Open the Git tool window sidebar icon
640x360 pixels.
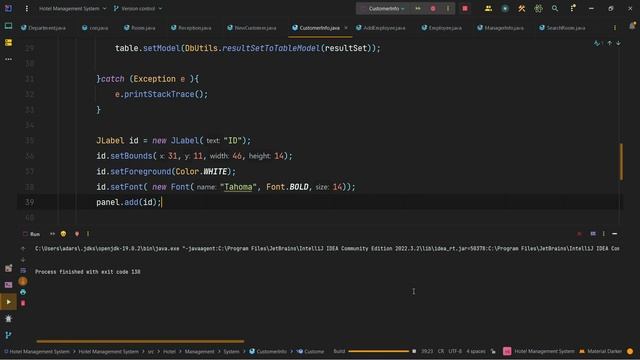8,336
